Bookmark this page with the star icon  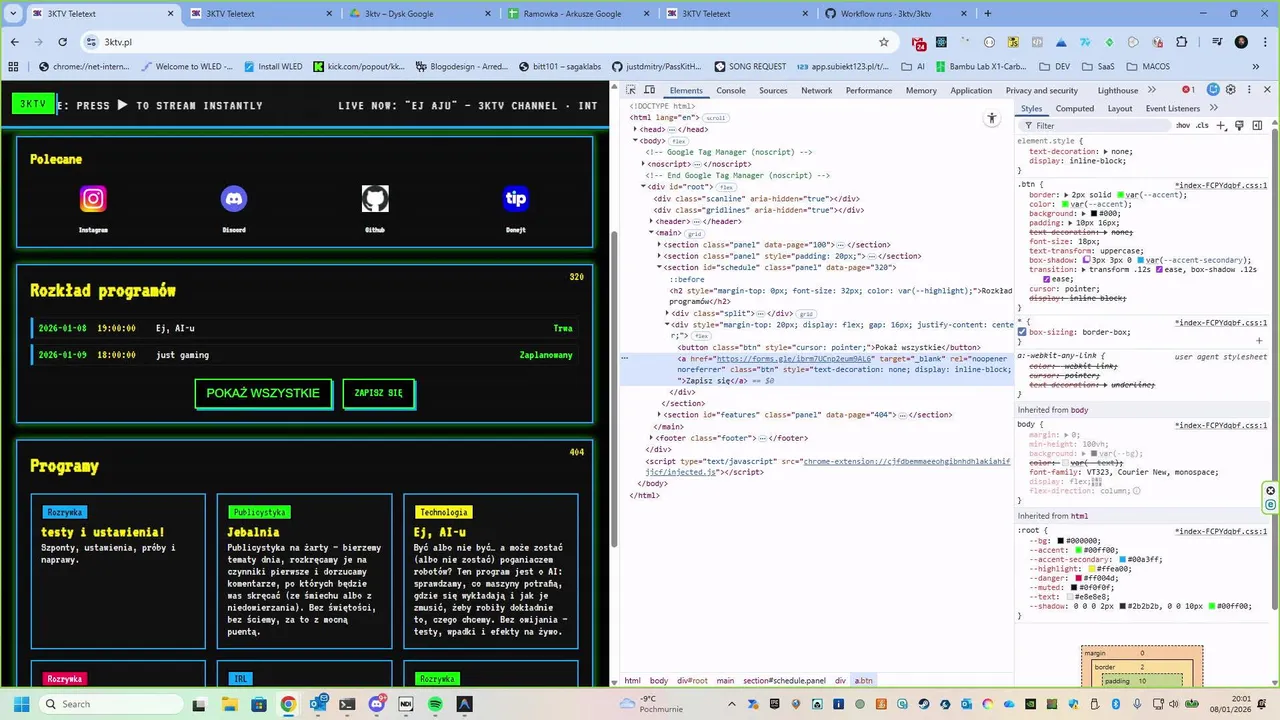click(x=884, y=42)
